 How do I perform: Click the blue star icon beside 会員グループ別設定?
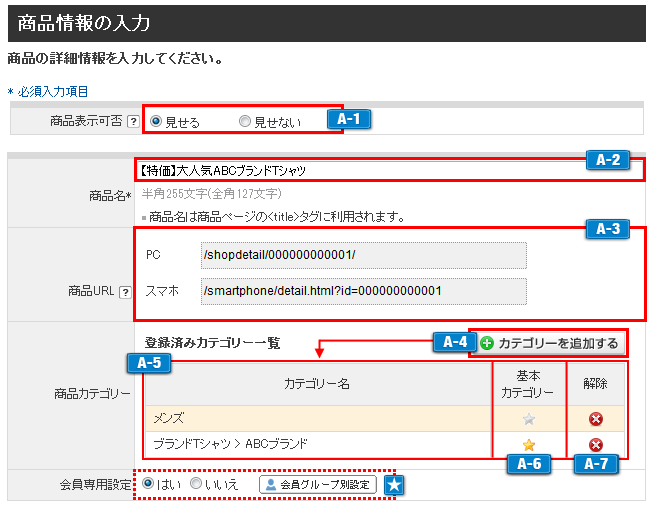click(x=395, y=485)
